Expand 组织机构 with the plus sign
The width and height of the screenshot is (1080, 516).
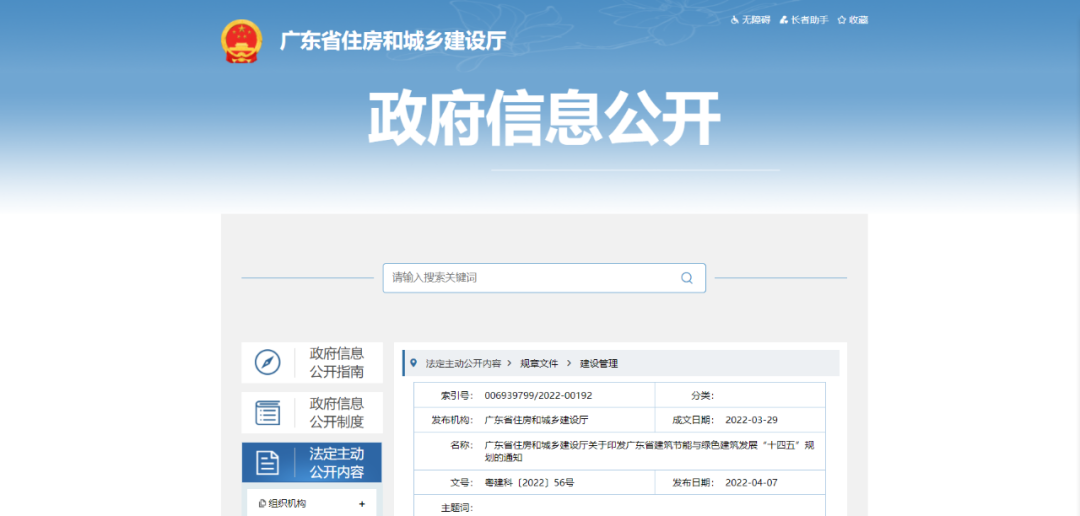coord(361,504)
